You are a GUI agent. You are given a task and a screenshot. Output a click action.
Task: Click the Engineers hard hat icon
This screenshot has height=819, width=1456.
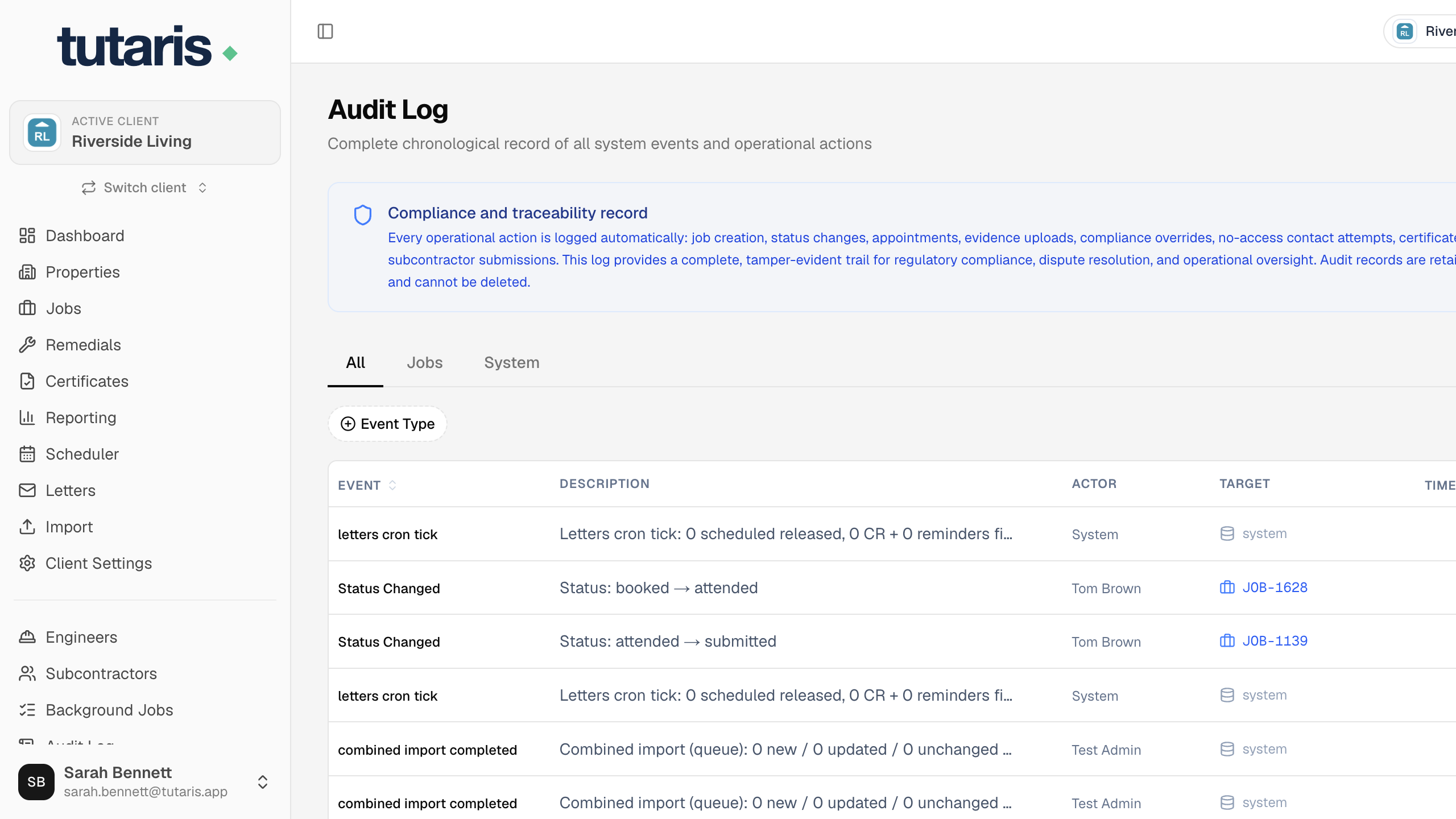(x=27, y=637)
